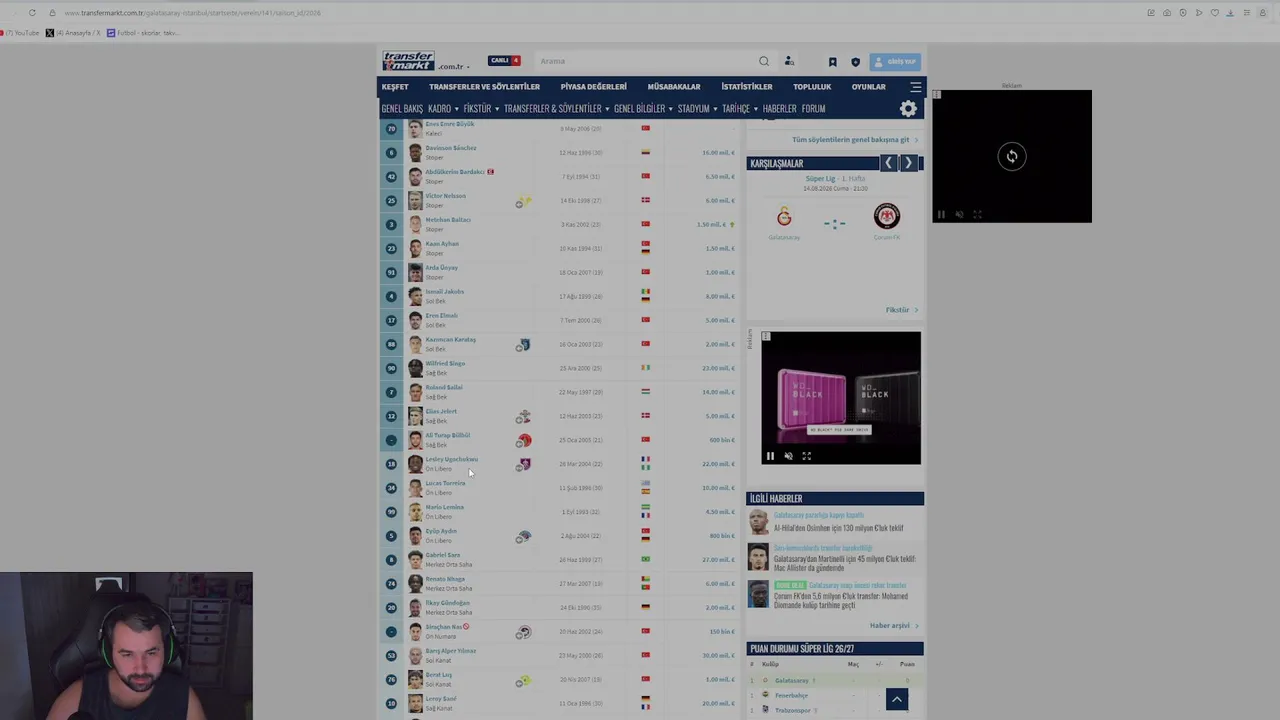The image size is (1280, 720).
Task: Open the Oyunlar menu
Action: pyautogui.click(x=868, y=87)
